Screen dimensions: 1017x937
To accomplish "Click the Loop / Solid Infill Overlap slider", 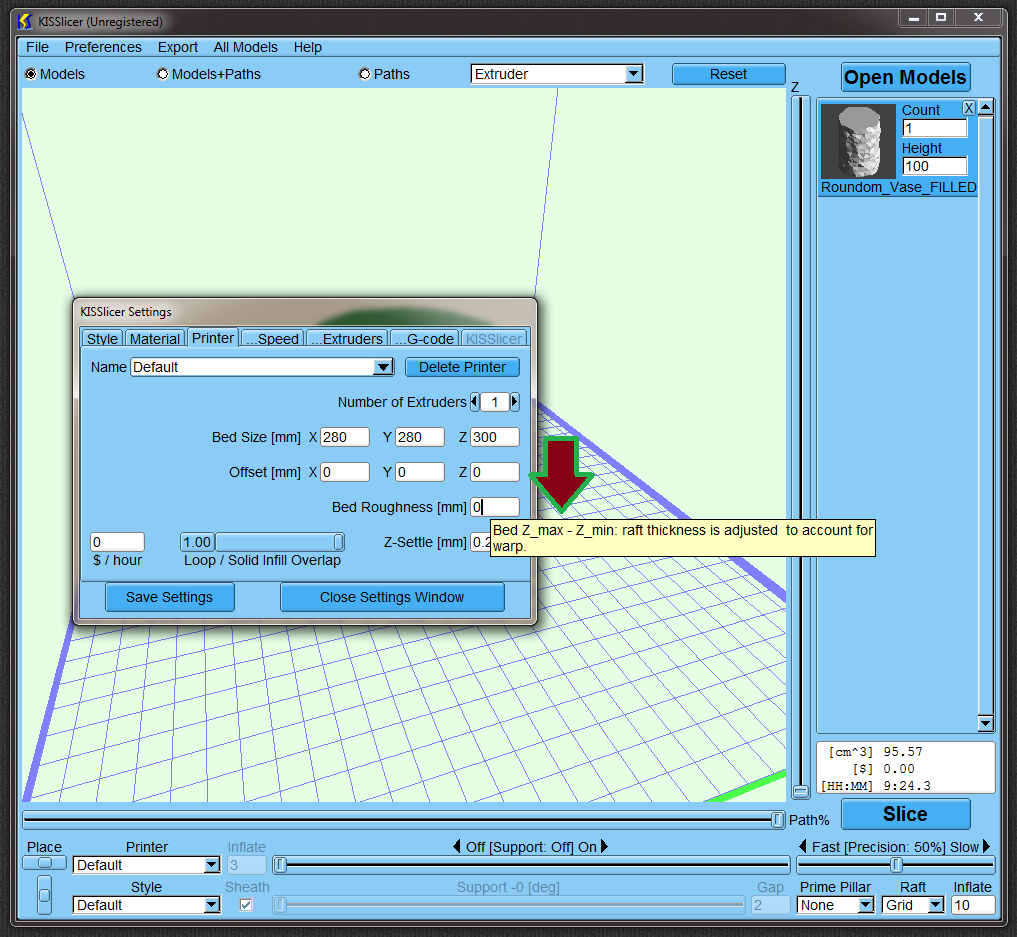I will pos(280,542).
